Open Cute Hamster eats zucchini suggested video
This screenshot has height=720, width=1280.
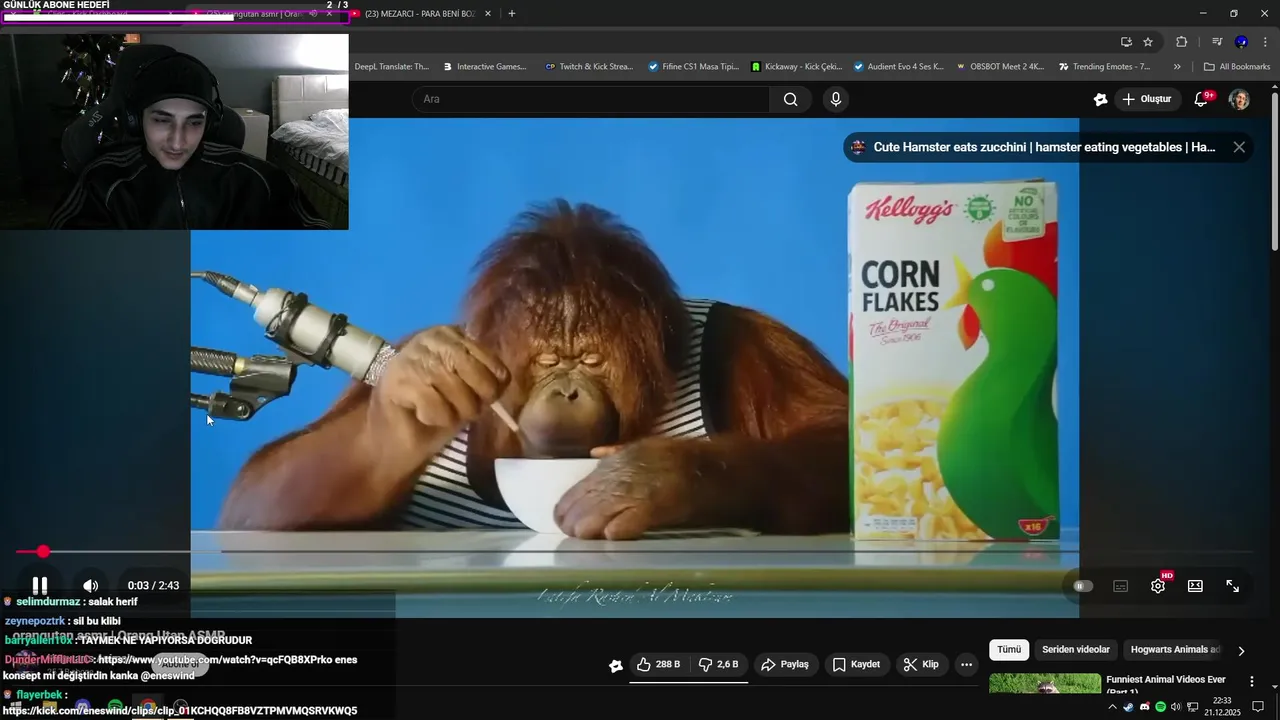[1044, 147]
